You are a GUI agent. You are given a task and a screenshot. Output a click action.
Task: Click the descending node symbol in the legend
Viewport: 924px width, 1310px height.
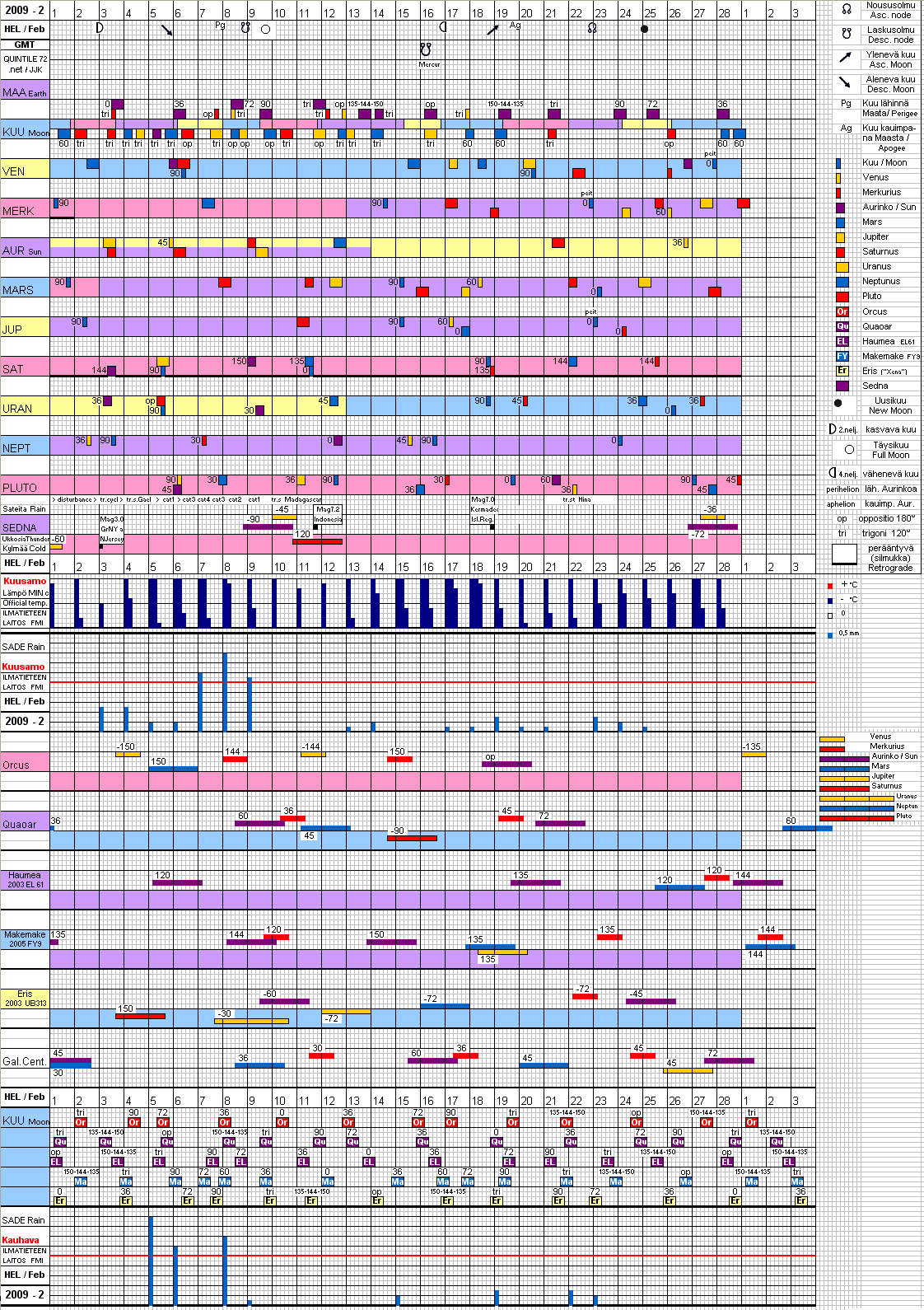tap(846, 34)
